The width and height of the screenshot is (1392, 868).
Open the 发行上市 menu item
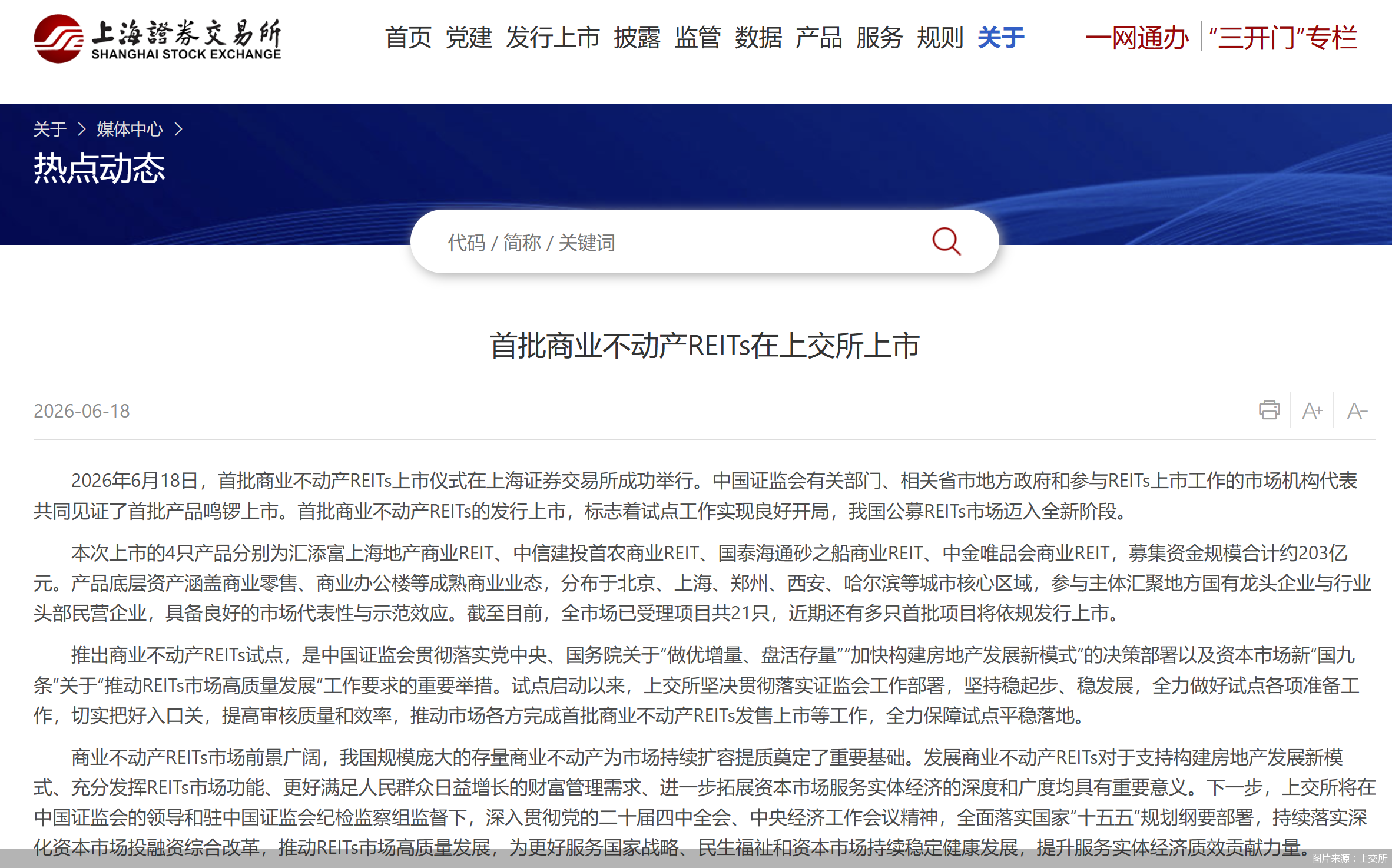553,38
